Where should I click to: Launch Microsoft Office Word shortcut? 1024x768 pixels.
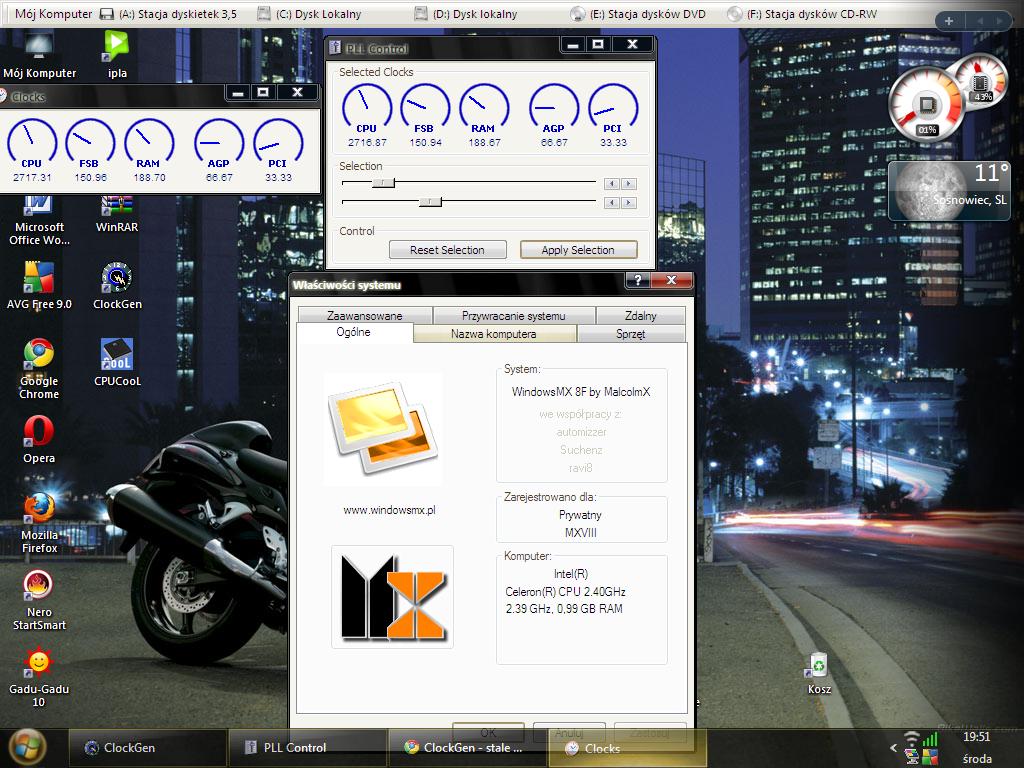[x=39, y=222]
